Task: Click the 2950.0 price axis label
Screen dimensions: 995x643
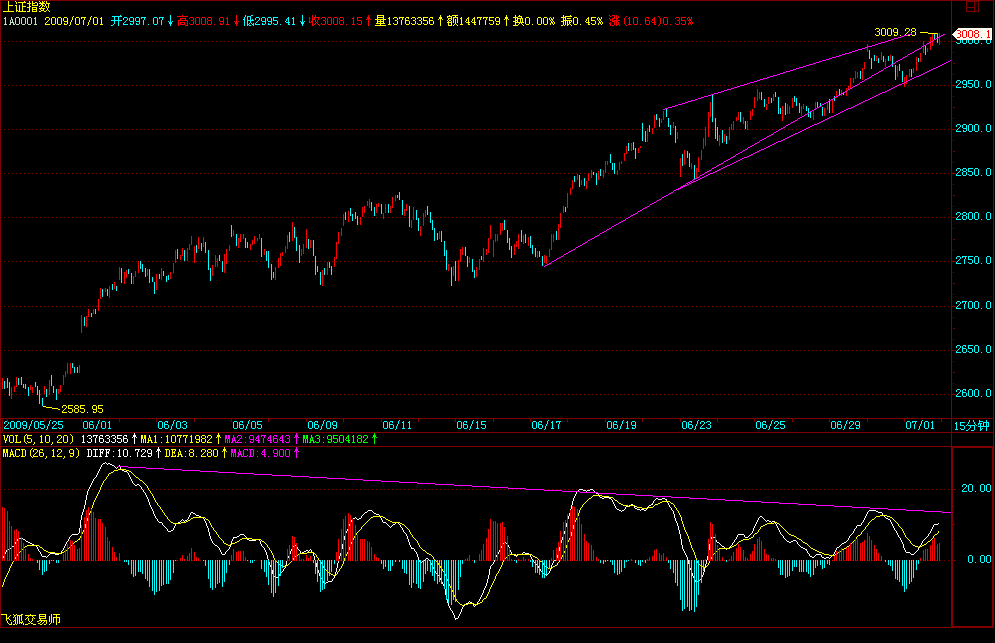Action: (x=973, y=84)
